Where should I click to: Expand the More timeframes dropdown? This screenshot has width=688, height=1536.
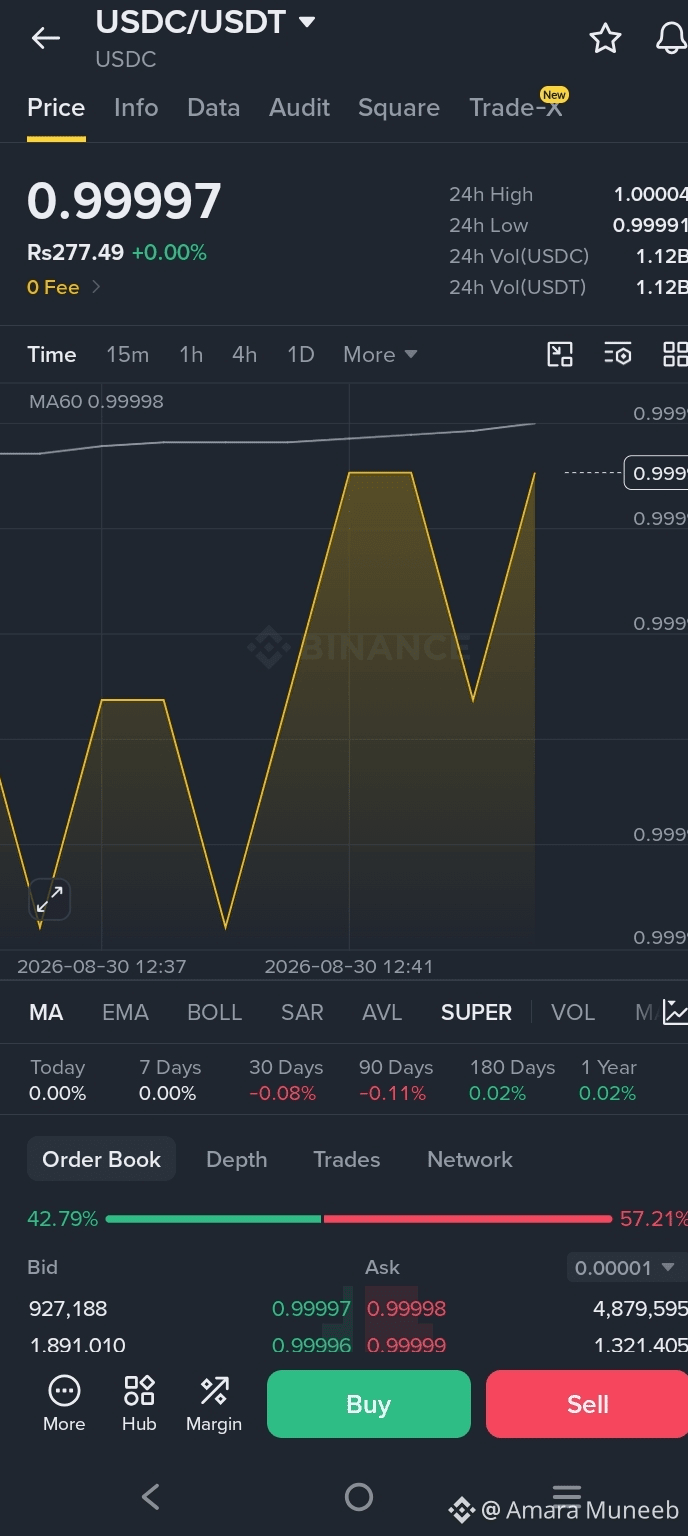point(380,354)
